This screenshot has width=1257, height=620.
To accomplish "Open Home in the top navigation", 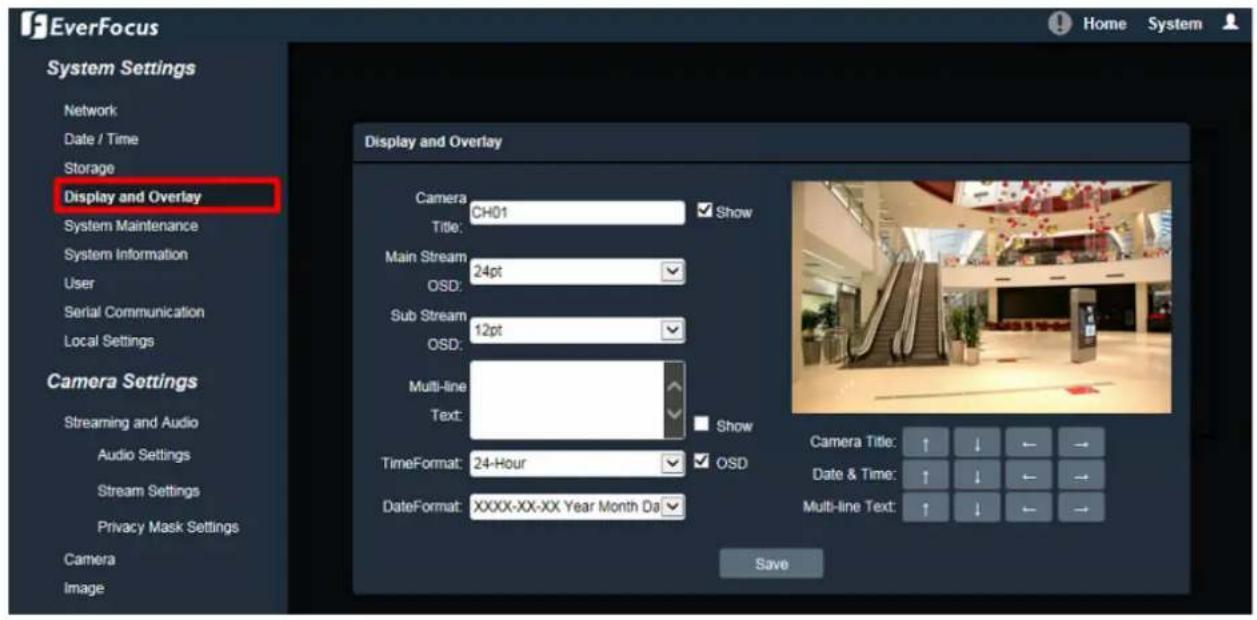I will [x=1104, y=24].
